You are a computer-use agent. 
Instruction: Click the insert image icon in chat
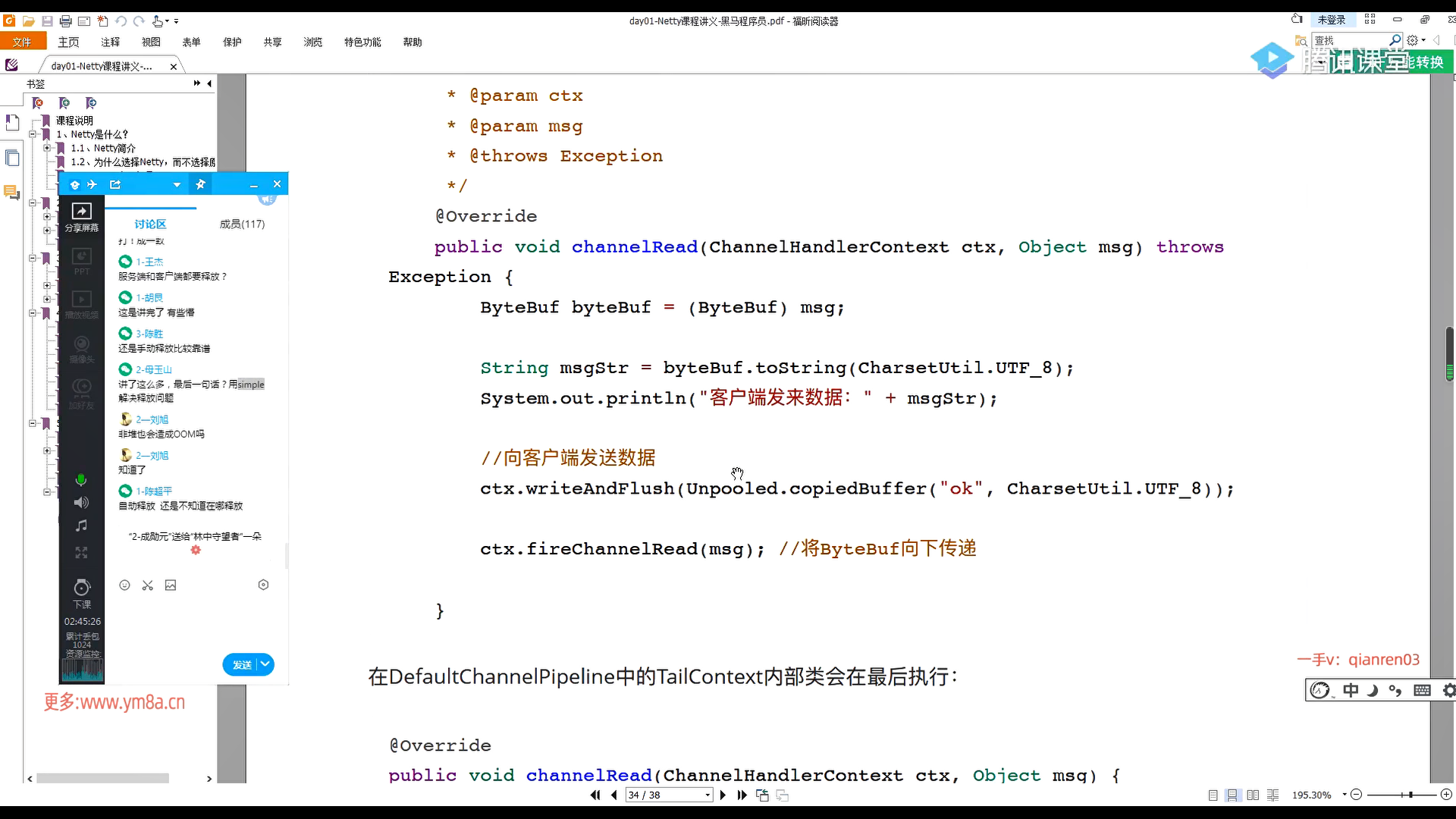point(171,585)
